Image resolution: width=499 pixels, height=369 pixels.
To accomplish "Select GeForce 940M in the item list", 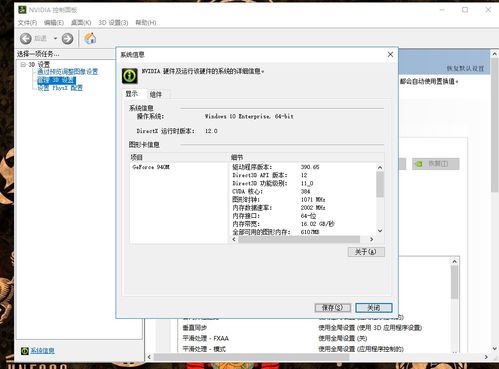I will (x=151, y=167).
